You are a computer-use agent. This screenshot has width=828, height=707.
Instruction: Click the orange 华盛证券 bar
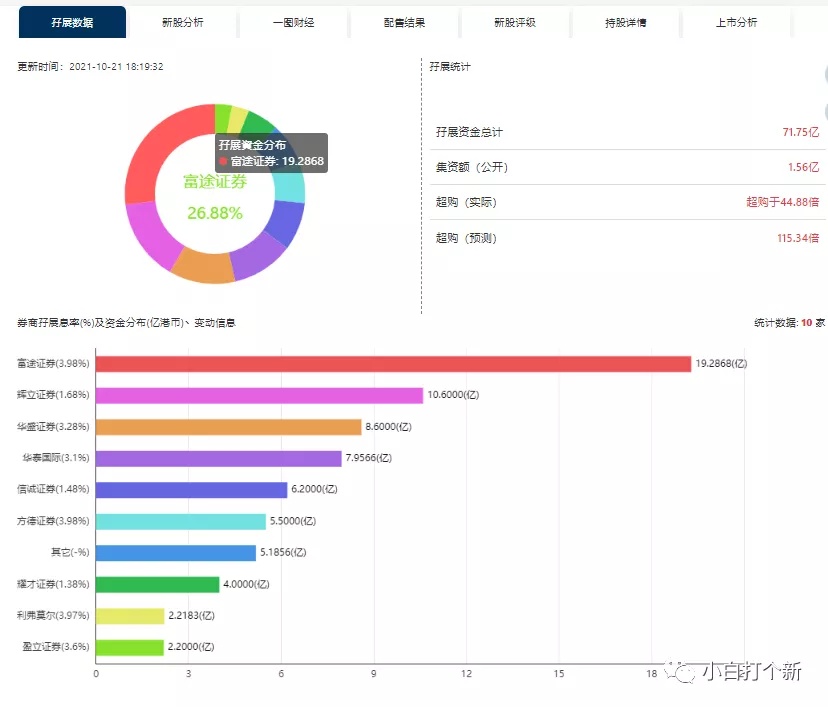click(x=229, y=427)
